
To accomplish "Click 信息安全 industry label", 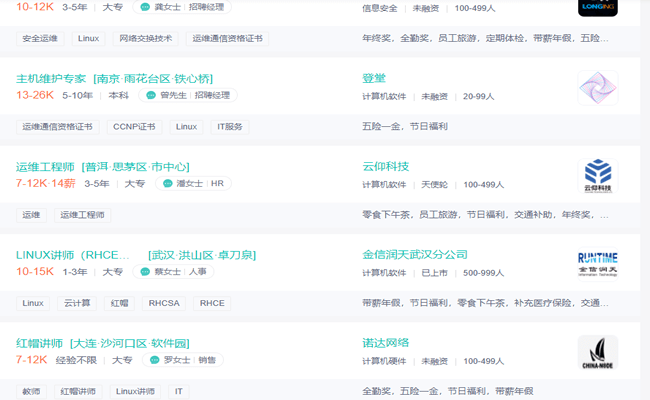I will pos(380,8).
